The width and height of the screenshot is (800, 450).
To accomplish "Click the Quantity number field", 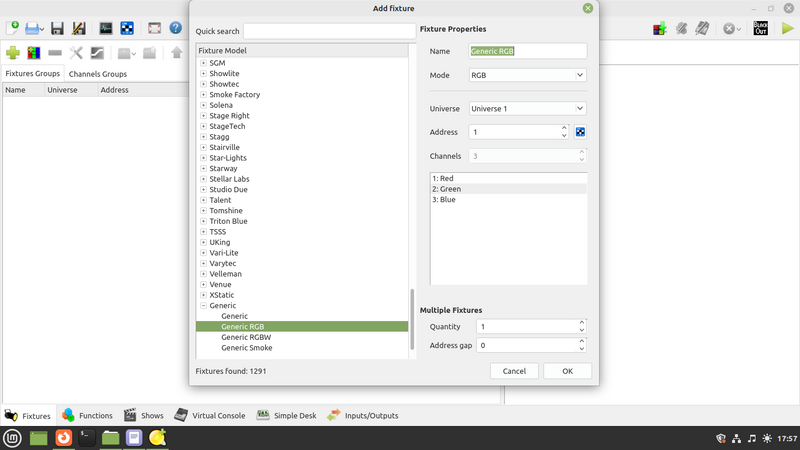I will tap(527, 327).
